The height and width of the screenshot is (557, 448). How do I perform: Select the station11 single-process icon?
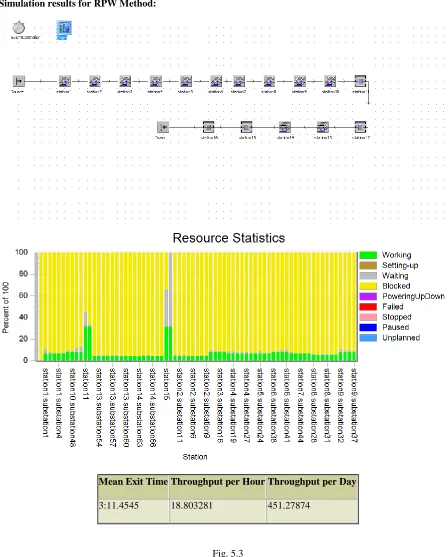coord(360,81)
